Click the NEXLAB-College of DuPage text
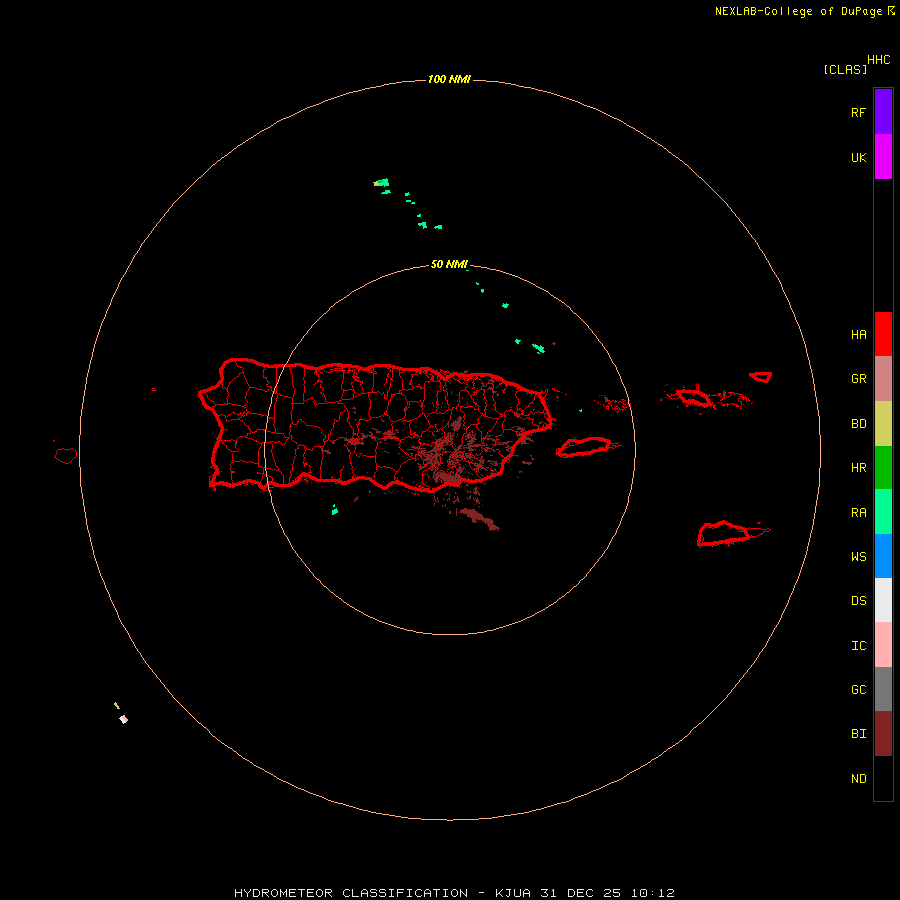 798,11
